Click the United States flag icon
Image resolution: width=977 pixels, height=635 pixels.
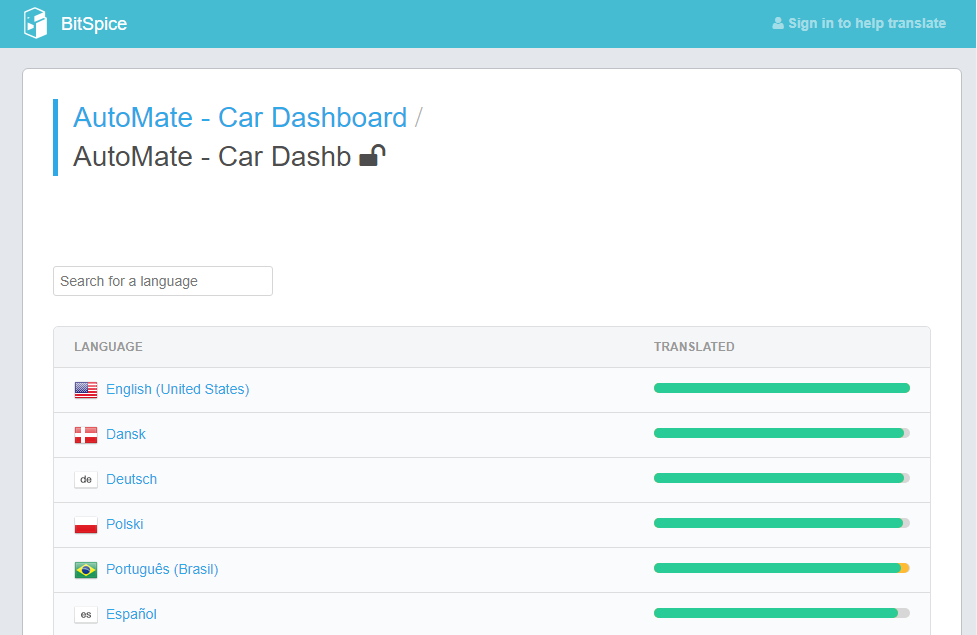tap(86, 390)
